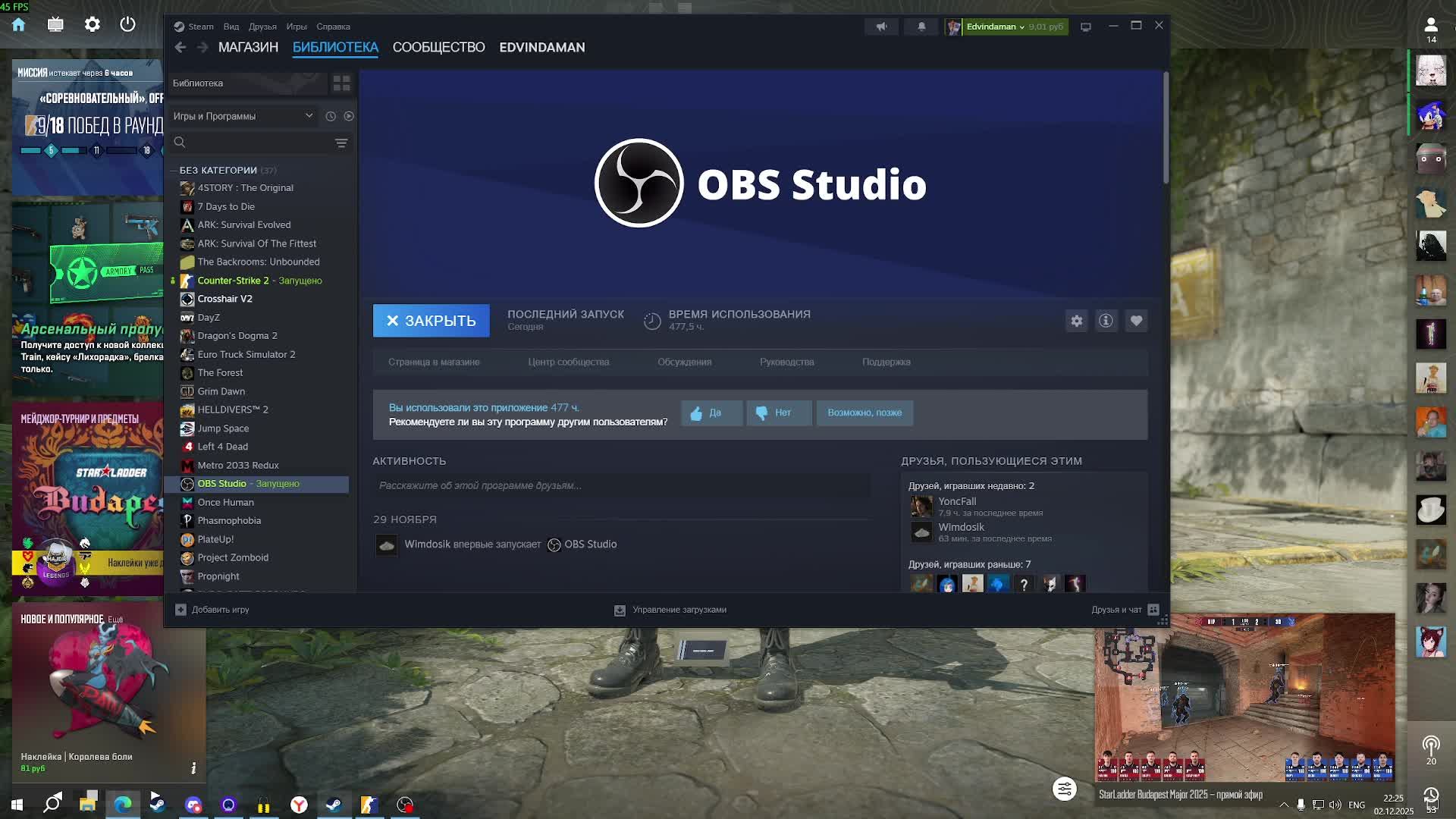Viewport: 1456px width, 819px height.
Task: Toggle ready-to-play filter icon
Action: click(349, 116)
